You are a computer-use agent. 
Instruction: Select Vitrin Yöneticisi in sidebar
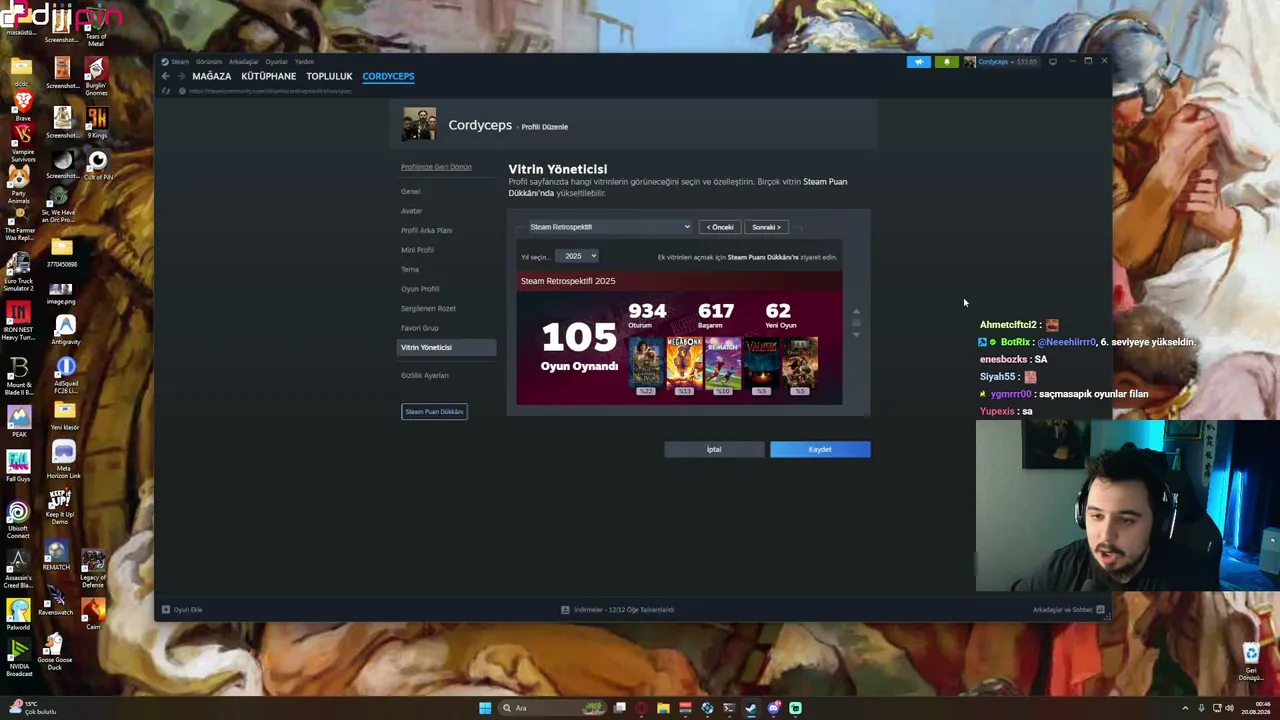pyautogui.click(x=446, y=347)
